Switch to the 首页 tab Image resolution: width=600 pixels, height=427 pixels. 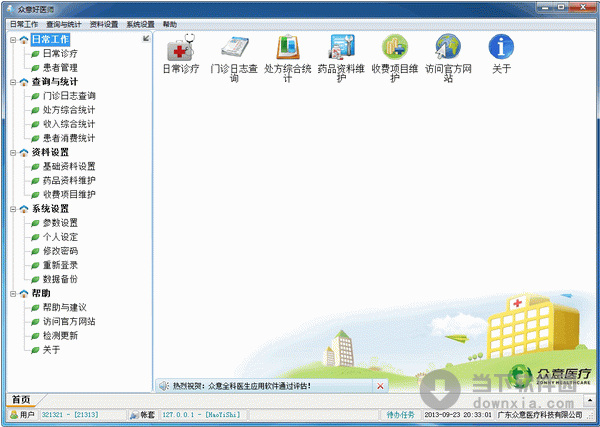tap(21, 400)
